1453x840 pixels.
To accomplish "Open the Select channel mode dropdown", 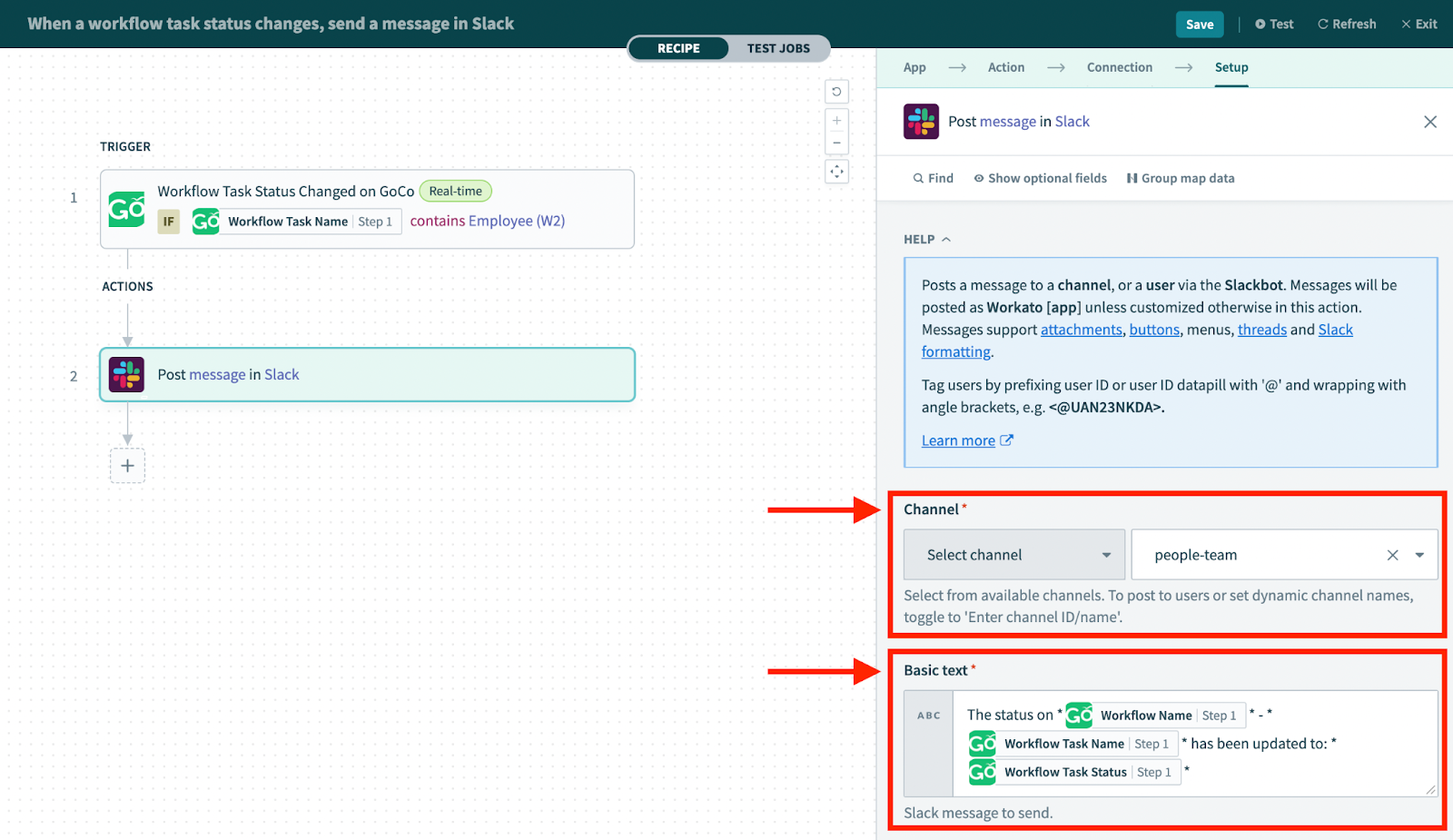I will [x=1014, y=555].
